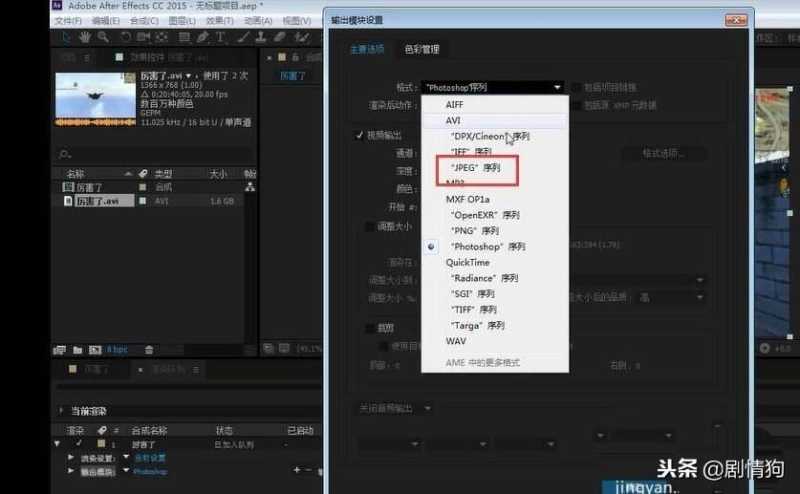Choose "PNG" 序列 from the format list
Viewport: 800px width, 494px height.
click(495, 231)
